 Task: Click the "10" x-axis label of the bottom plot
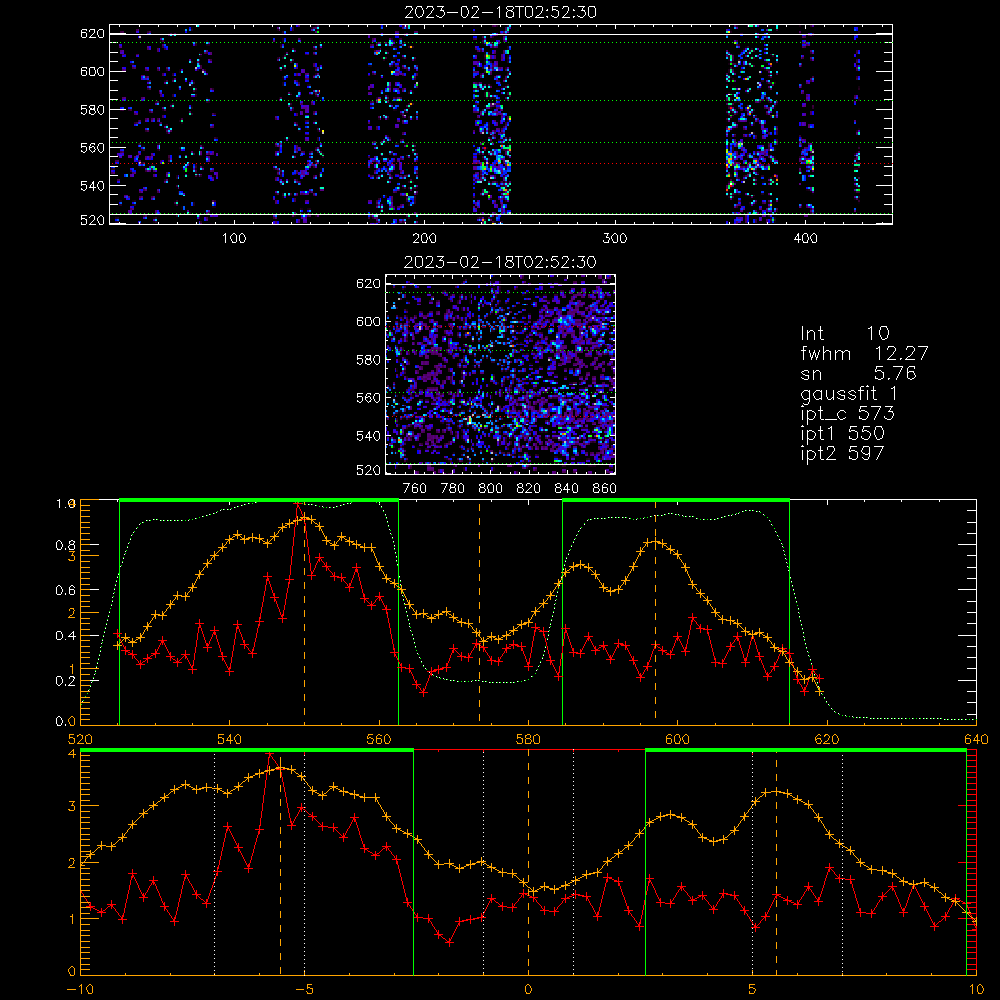point(976,990)
